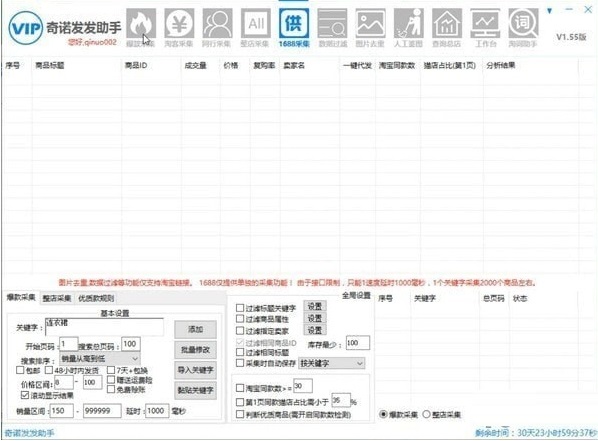Open the 图片去重 picture icon
598x441 pixels.
click(370, 24)
